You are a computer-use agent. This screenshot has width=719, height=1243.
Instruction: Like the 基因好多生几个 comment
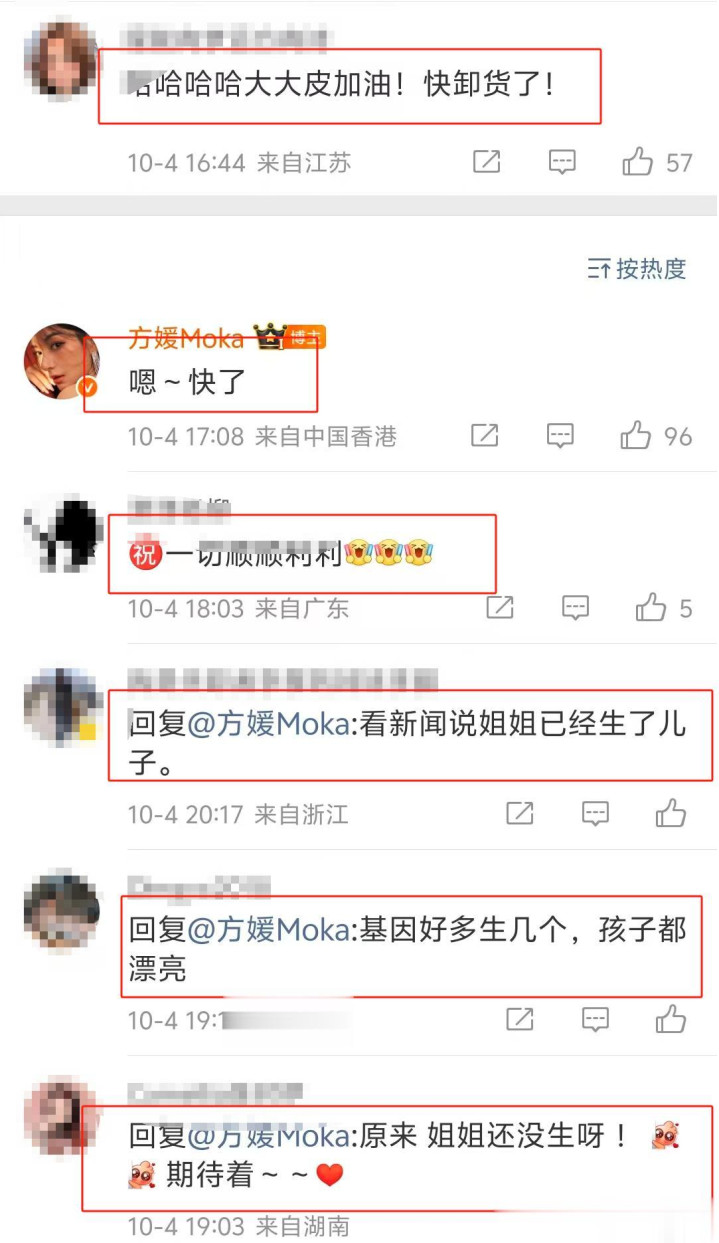point(671,1019)
